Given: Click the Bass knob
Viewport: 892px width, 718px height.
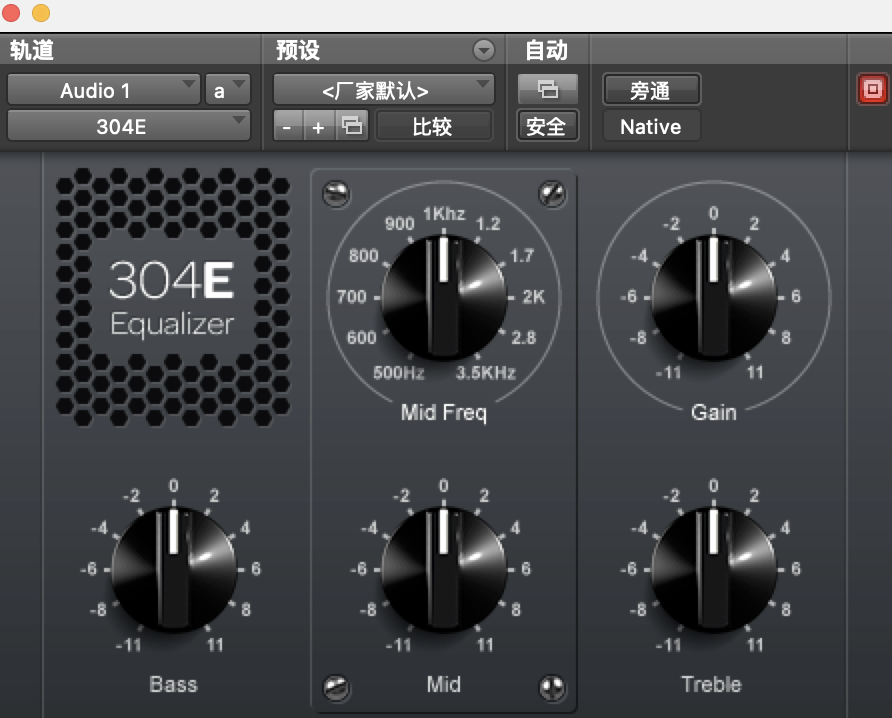Looking at the screenshot, I should tap(174, 569).
